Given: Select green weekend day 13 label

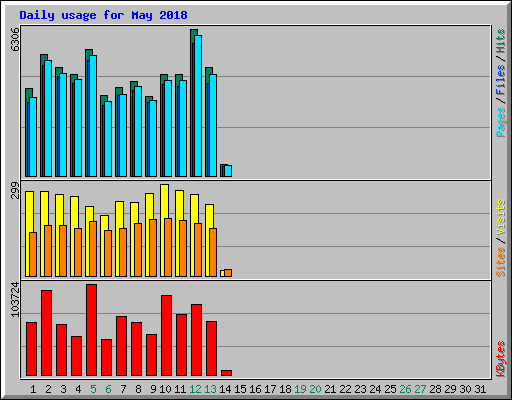Looking at the screenshot, I should click(x=210, y=389).
